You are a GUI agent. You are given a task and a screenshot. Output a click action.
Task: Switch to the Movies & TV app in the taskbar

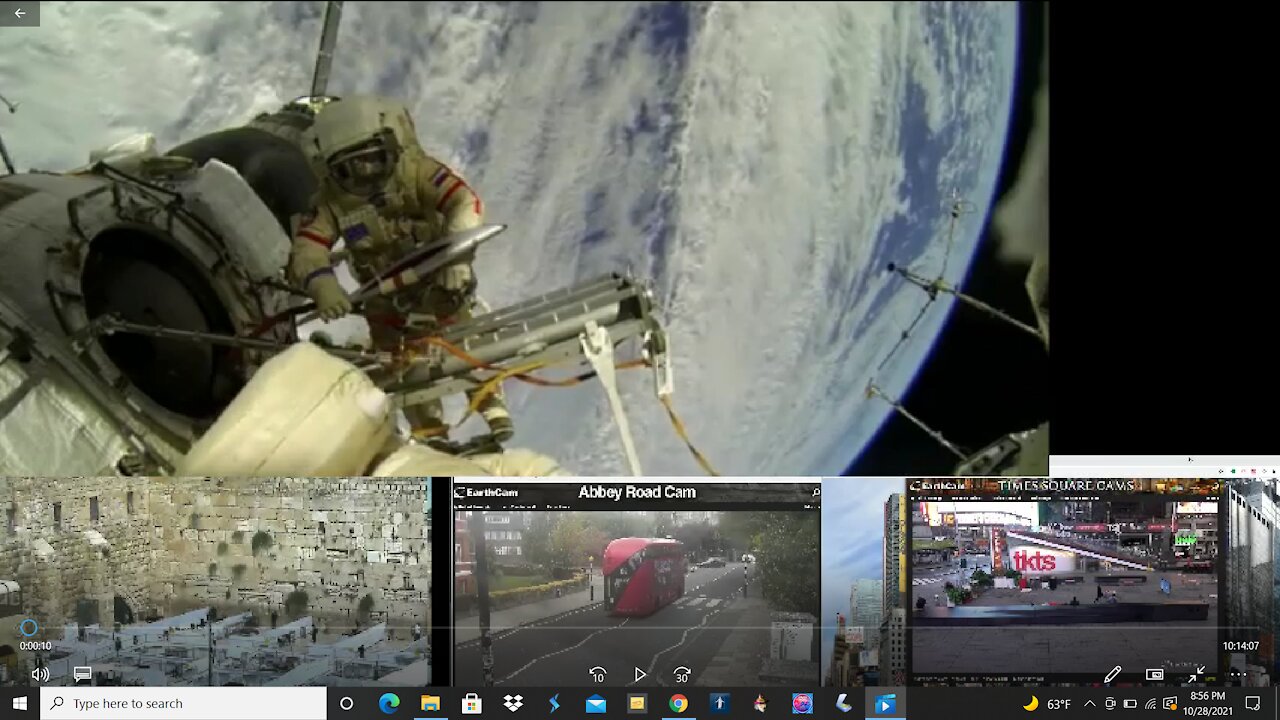pos(885,703)
